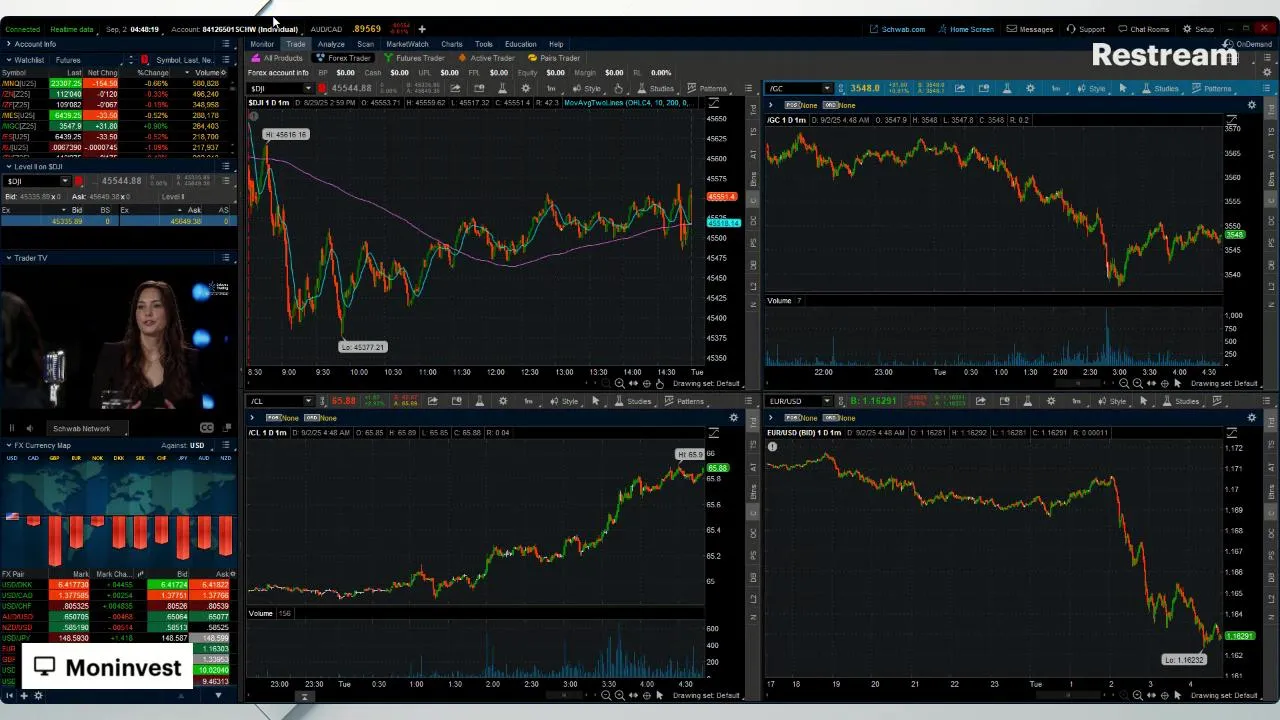Collapse the Watchlist panel
1280x720 pixels.
point(9,60)
